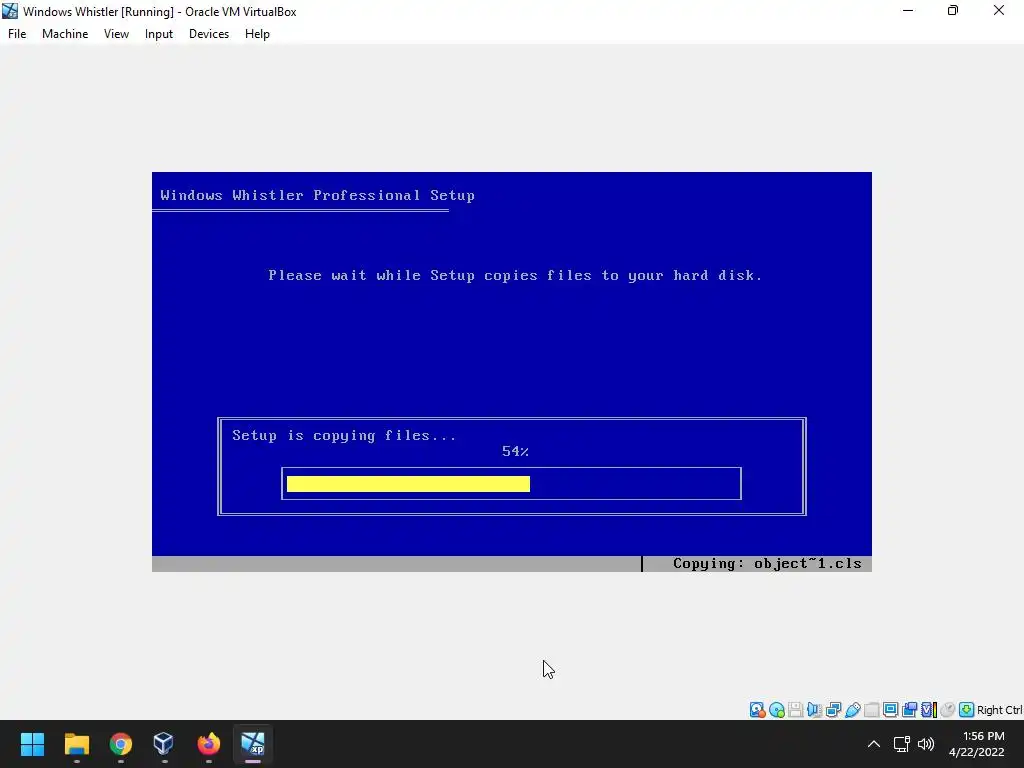This screenshot has width=1024, height=768.
Task: Click the display indicator icon
Action: (890, 709)
